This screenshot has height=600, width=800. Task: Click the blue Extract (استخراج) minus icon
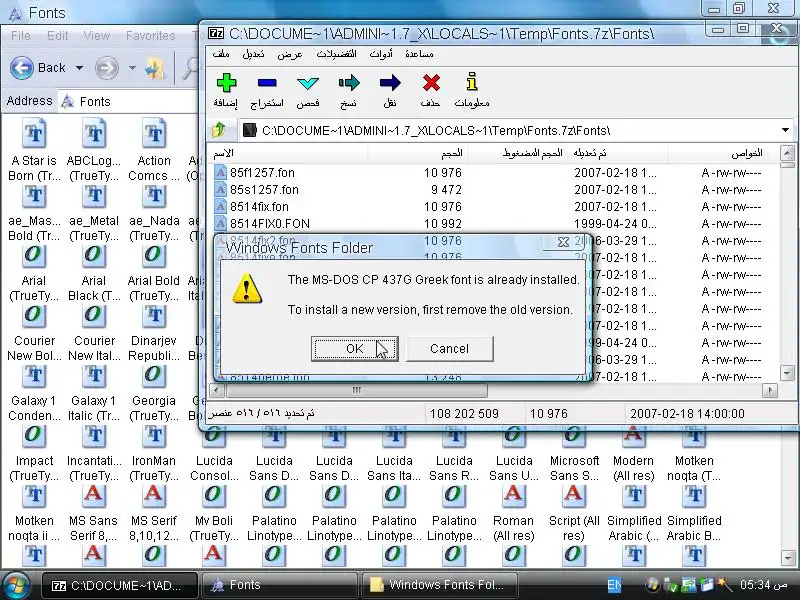[267, 83]
